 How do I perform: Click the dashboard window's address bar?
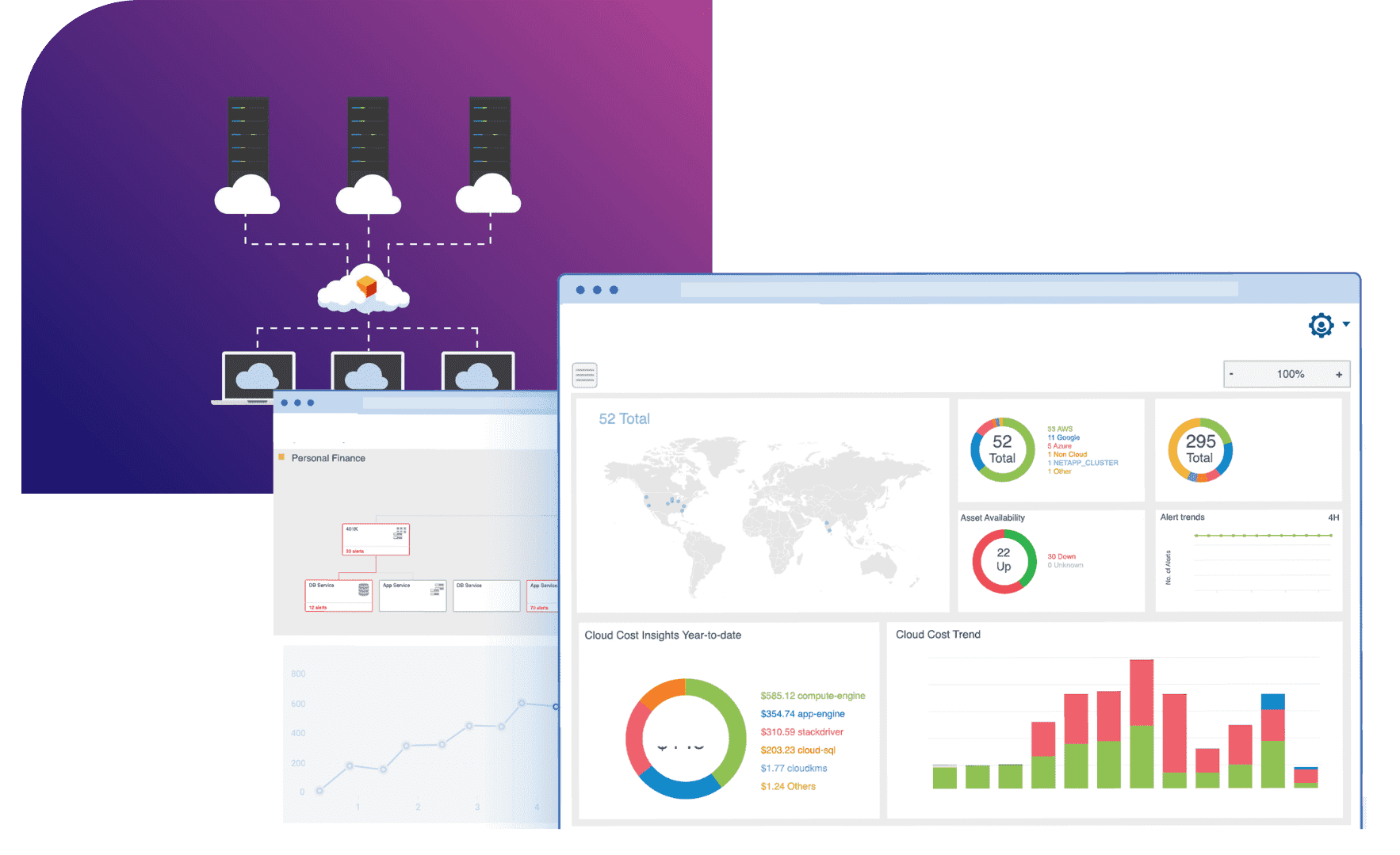point(959,289)
